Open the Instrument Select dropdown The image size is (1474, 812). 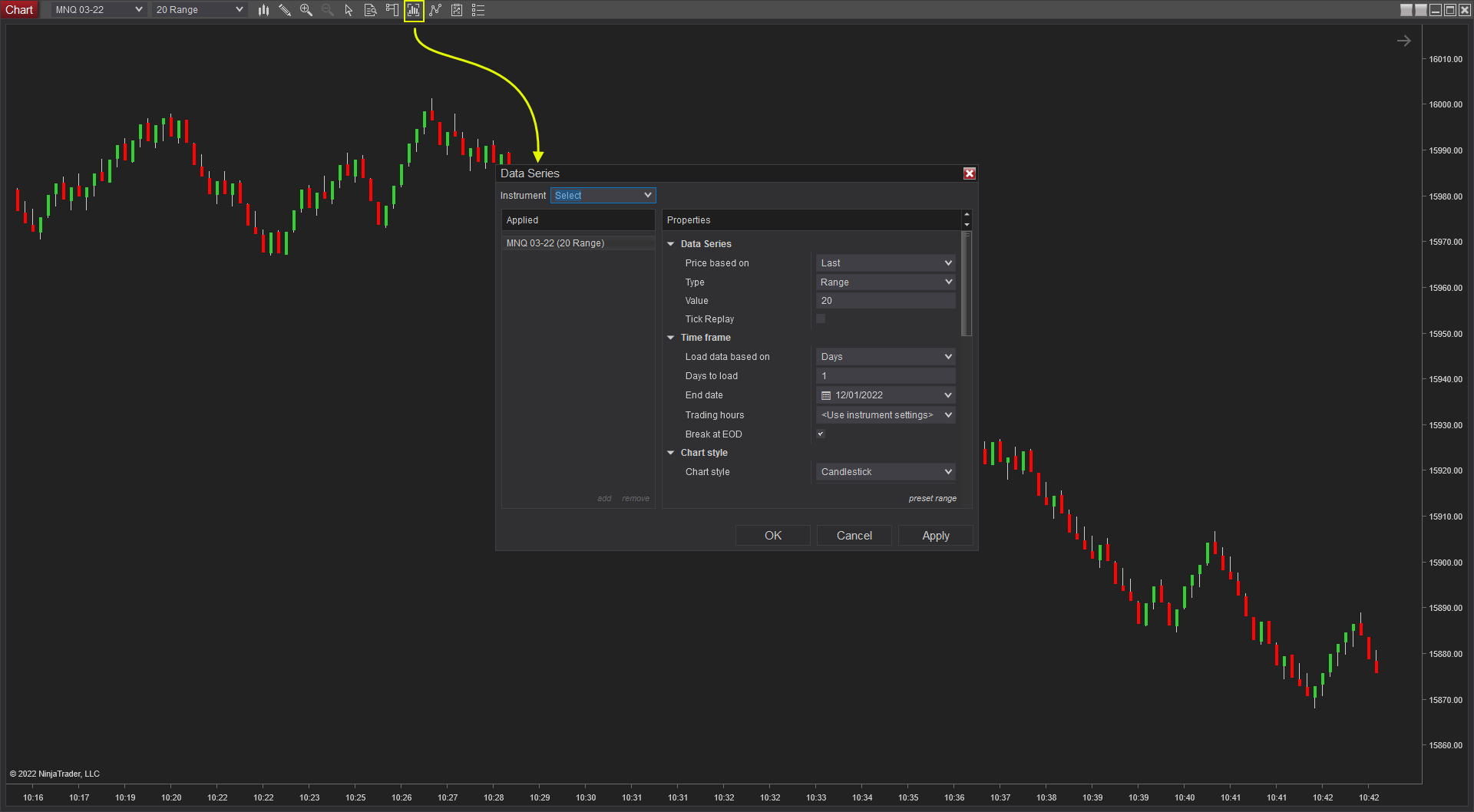[x=603, y=196]
